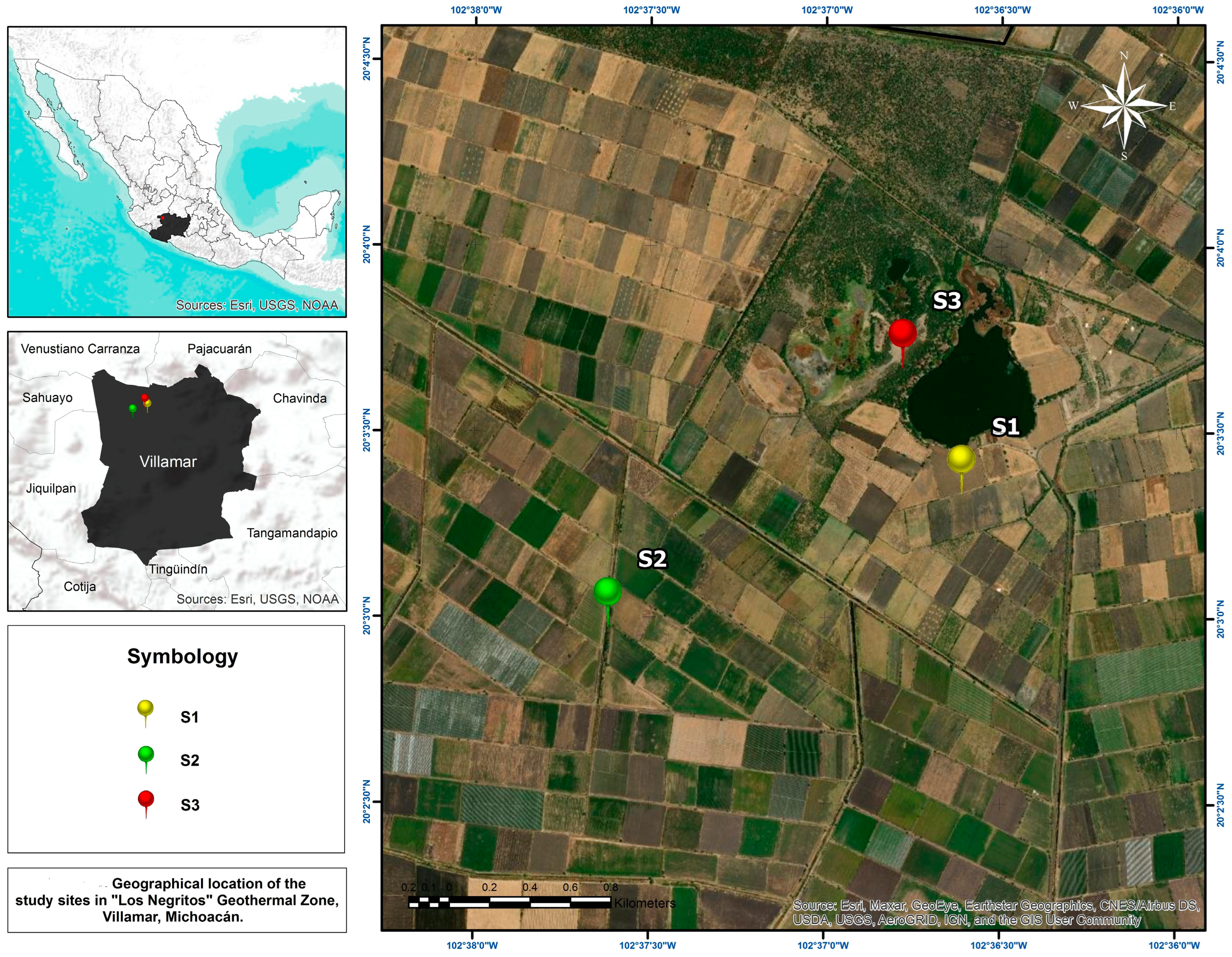Click the compass rose north arrow
The width and height of the screenshot is (1232, 957).
point(1124,106)
